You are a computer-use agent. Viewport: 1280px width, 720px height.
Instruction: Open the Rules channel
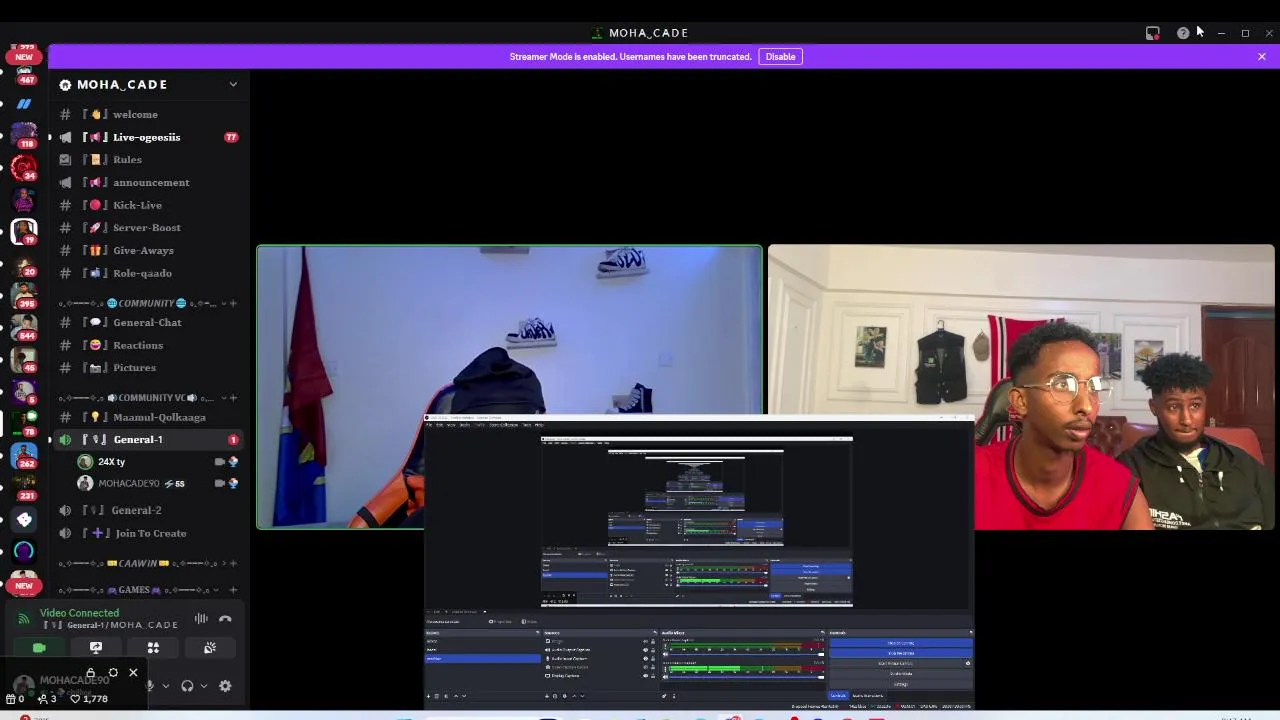[x=150, y=160]
